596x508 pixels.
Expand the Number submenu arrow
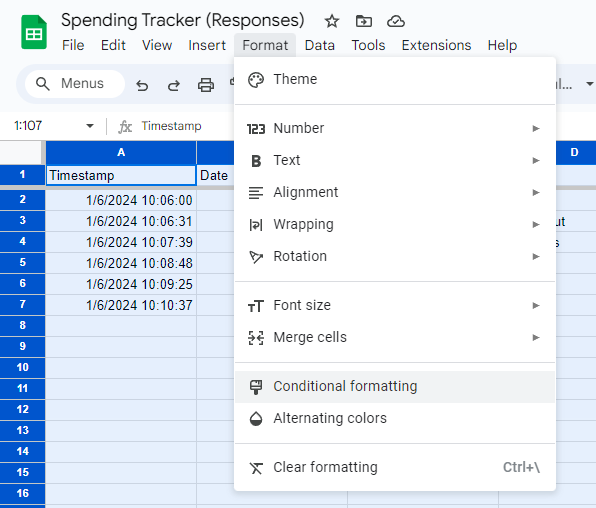pyautogui.click(x=536, y=129)
